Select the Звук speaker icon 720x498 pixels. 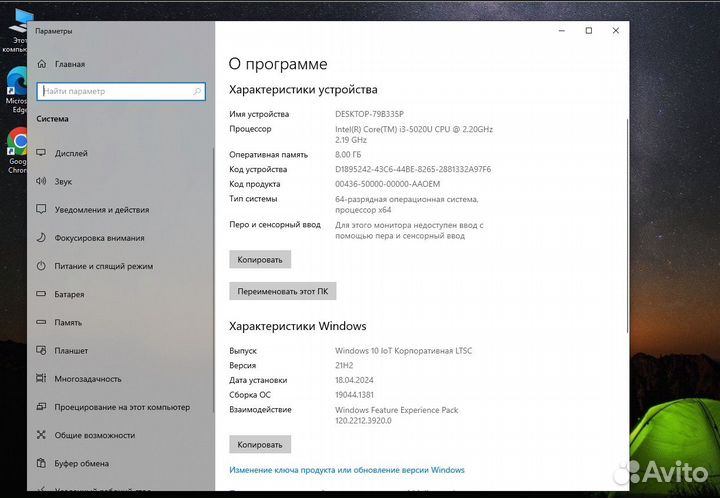(41, 181)
